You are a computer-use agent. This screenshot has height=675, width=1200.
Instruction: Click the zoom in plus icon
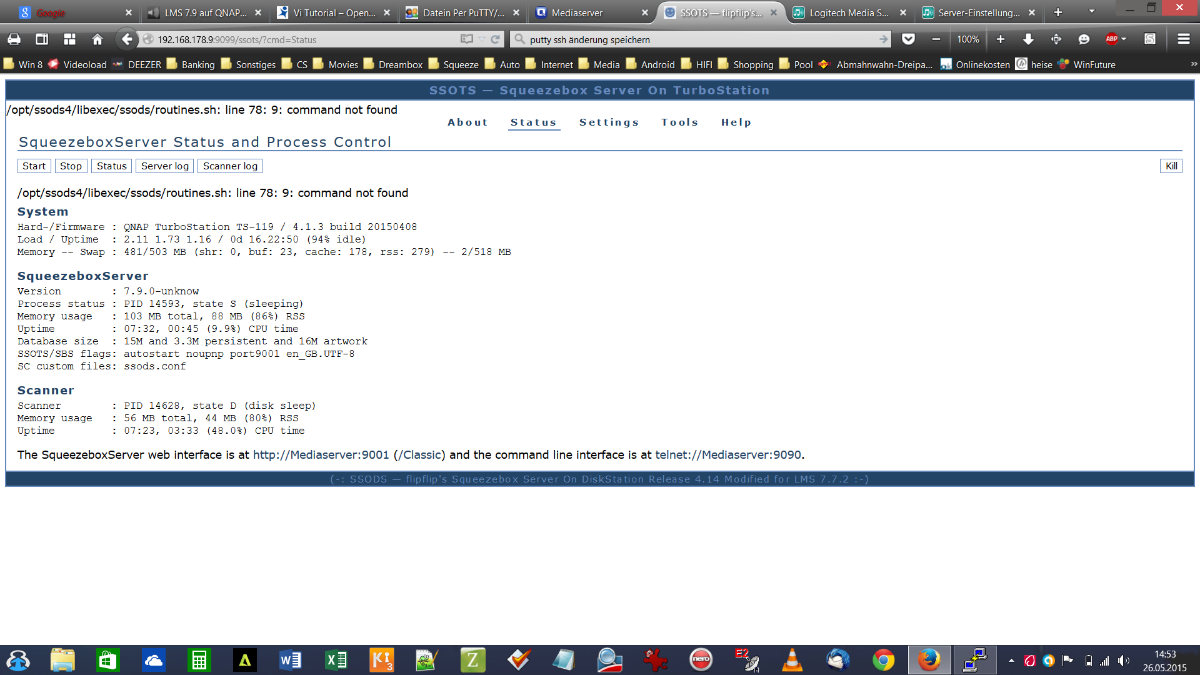[1000, 39]
